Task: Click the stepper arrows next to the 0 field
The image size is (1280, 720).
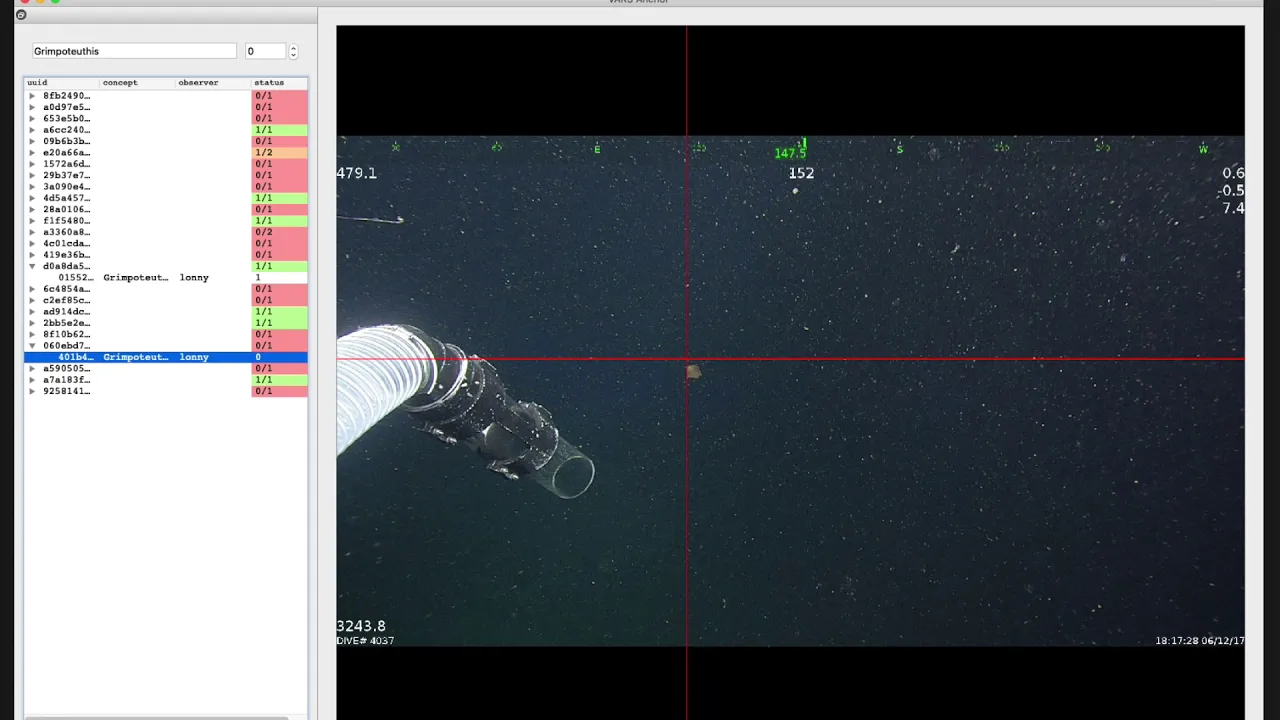Action: 293,51
